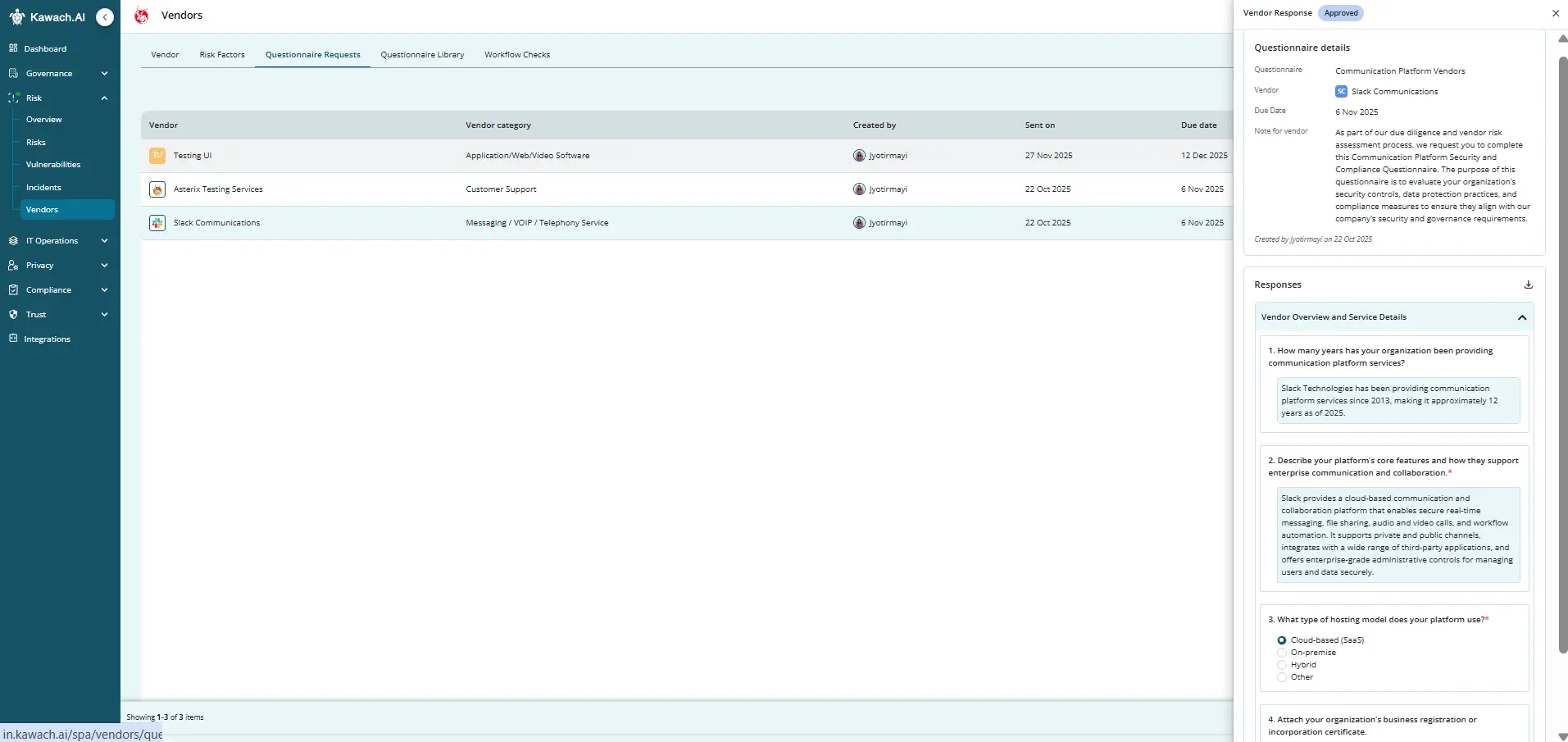Download responses using the download icon
Image resolution: width=1568 pixels, height=742 pixels.
point(1528,285)
